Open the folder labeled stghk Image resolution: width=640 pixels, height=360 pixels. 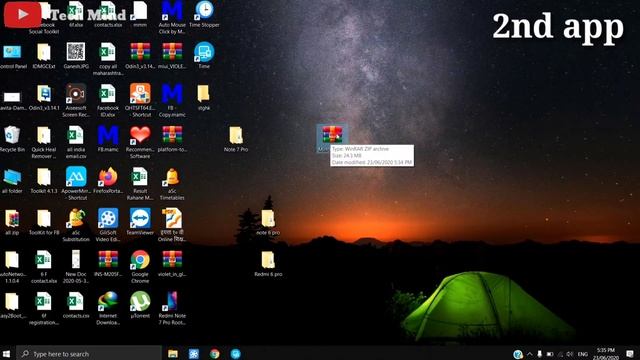click(x=204, y=98)
